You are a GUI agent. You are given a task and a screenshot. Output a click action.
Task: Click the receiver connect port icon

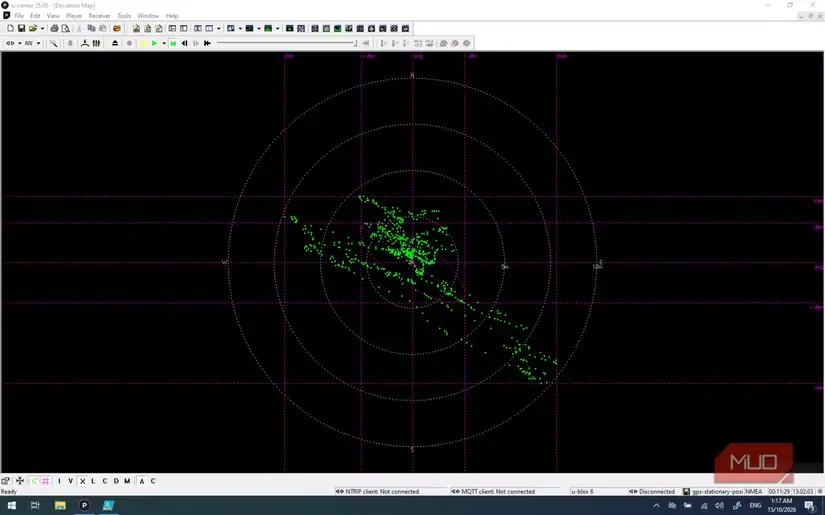pos(10,43)
